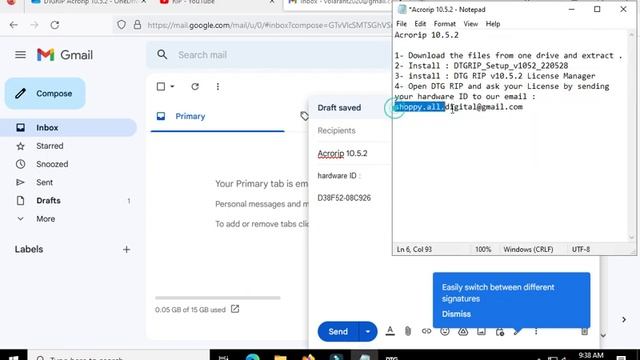Open the select-all dropdown arrow
Screen dimensions: 640x360
[172, 87]
